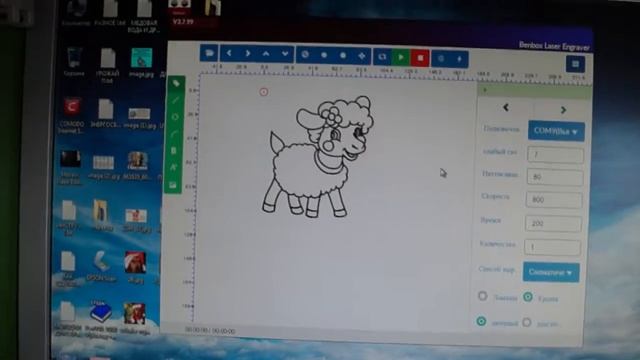Screen dimensions: 640x360
Task: Click the time field containing 200
Action: [553, 223]
